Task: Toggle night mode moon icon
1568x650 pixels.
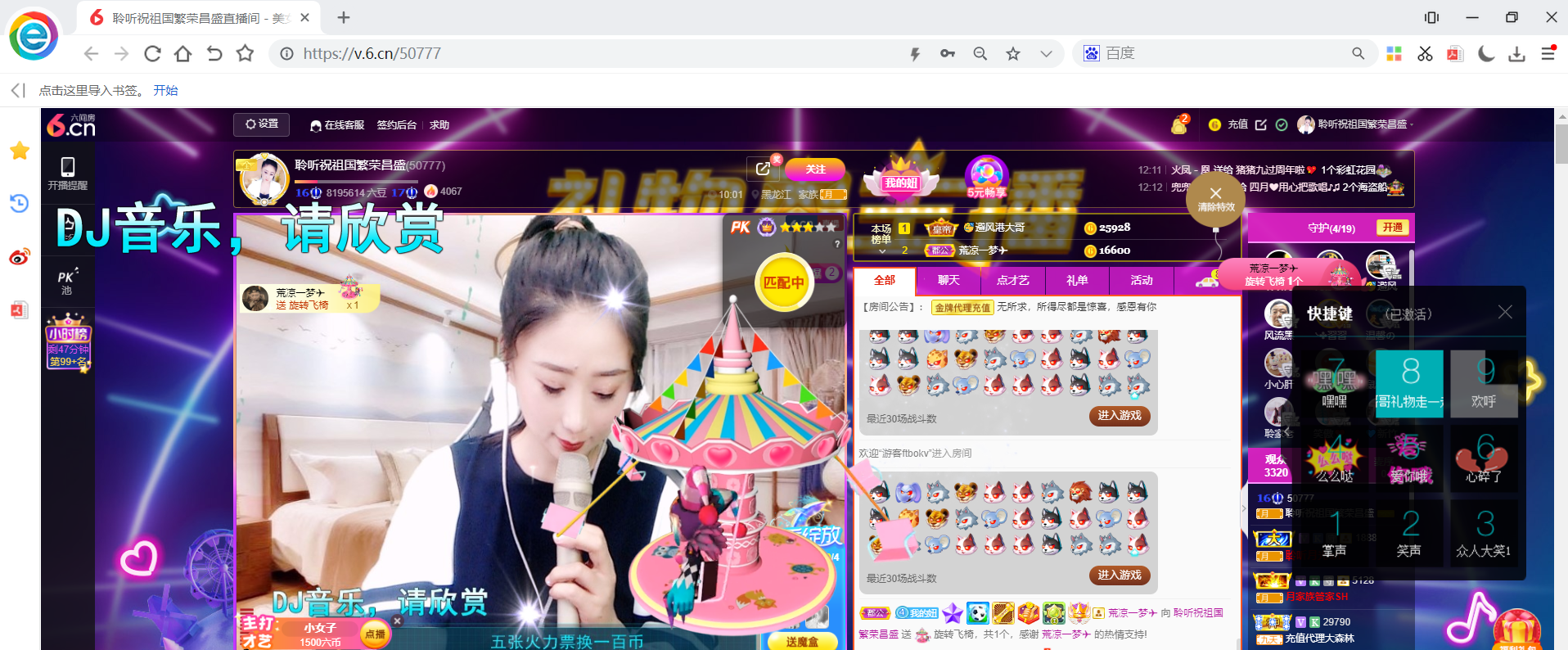Action: (x=1486, y=53)
